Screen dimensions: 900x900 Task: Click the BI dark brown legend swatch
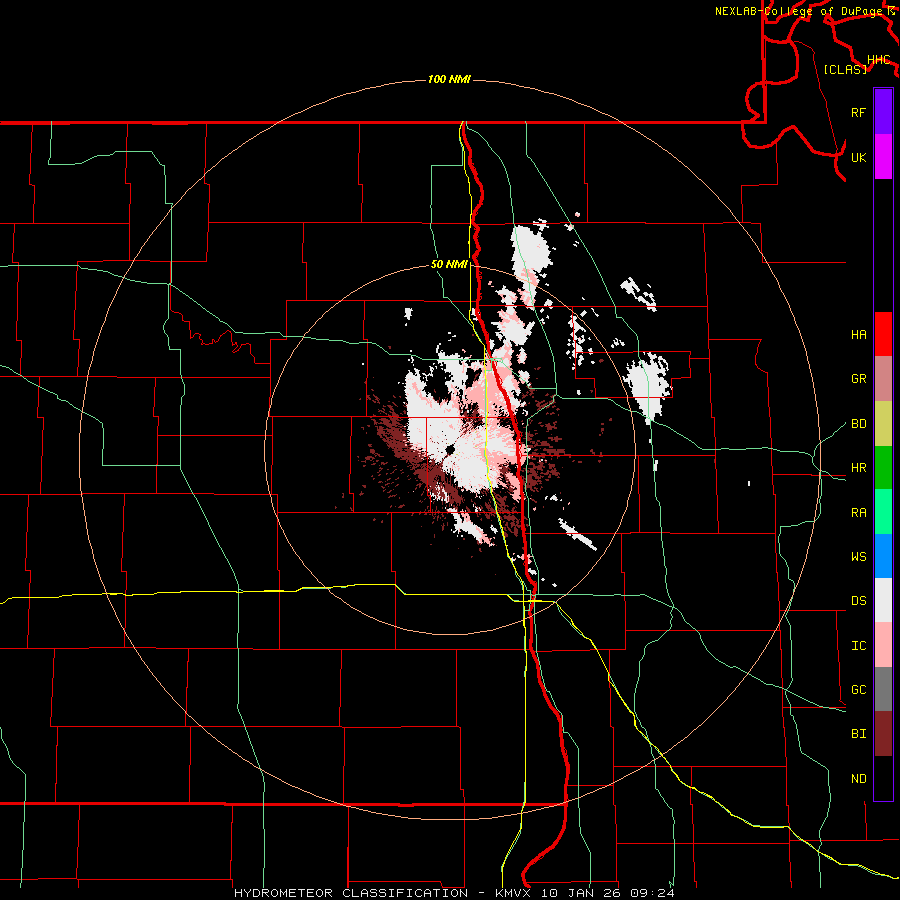[883, 734]
